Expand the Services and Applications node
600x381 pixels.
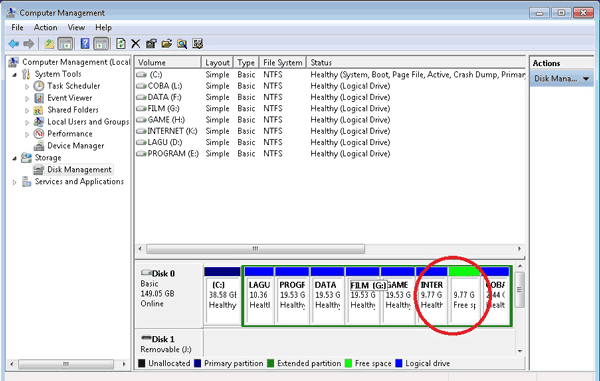[x=15, y=182]
